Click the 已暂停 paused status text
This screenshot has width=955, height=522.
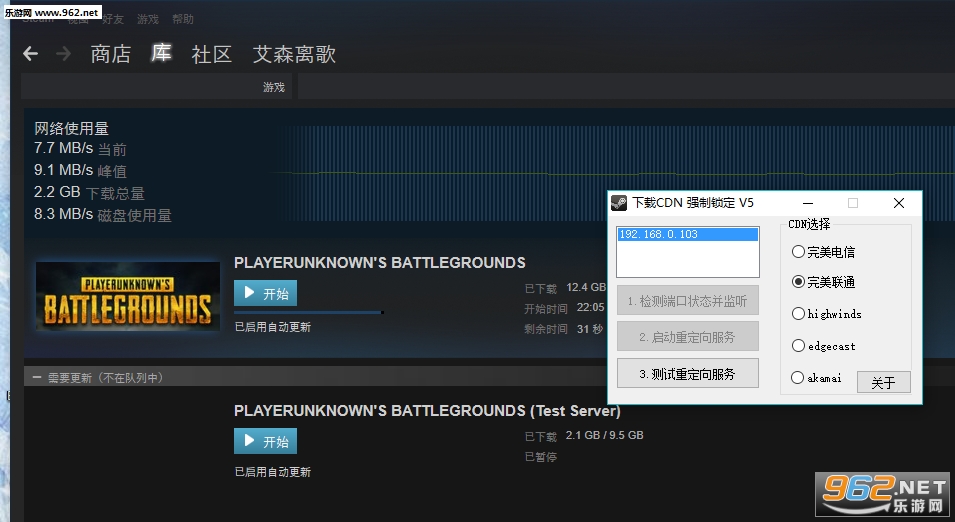click(541, 457)
